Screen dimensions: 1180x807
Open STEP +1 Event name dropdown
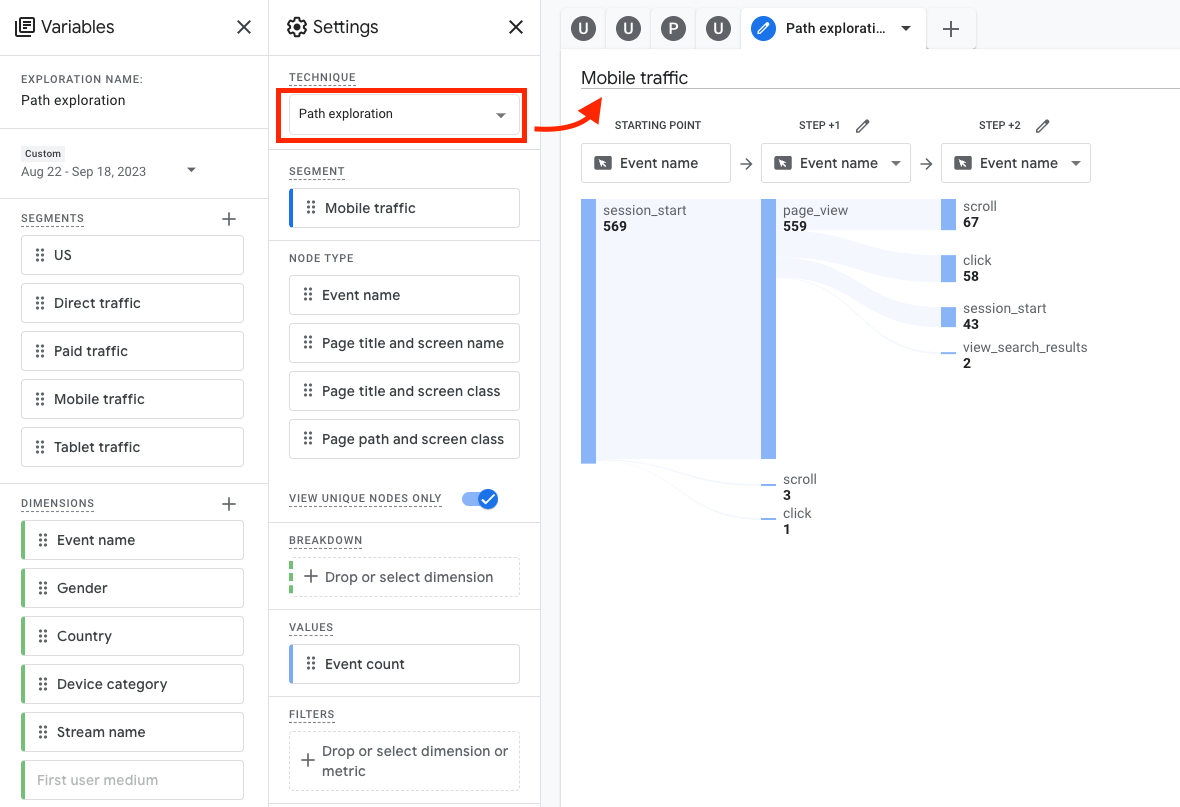point(896,163)
